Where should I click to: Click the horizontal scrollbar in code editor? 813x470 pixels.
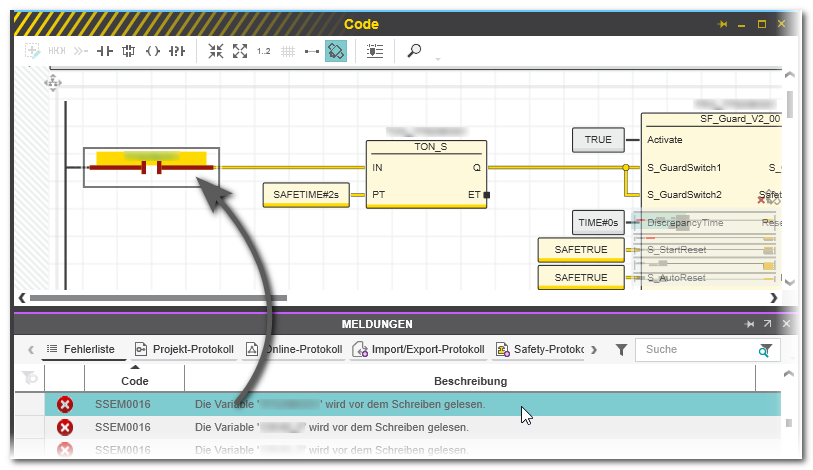tap(158, 298)
